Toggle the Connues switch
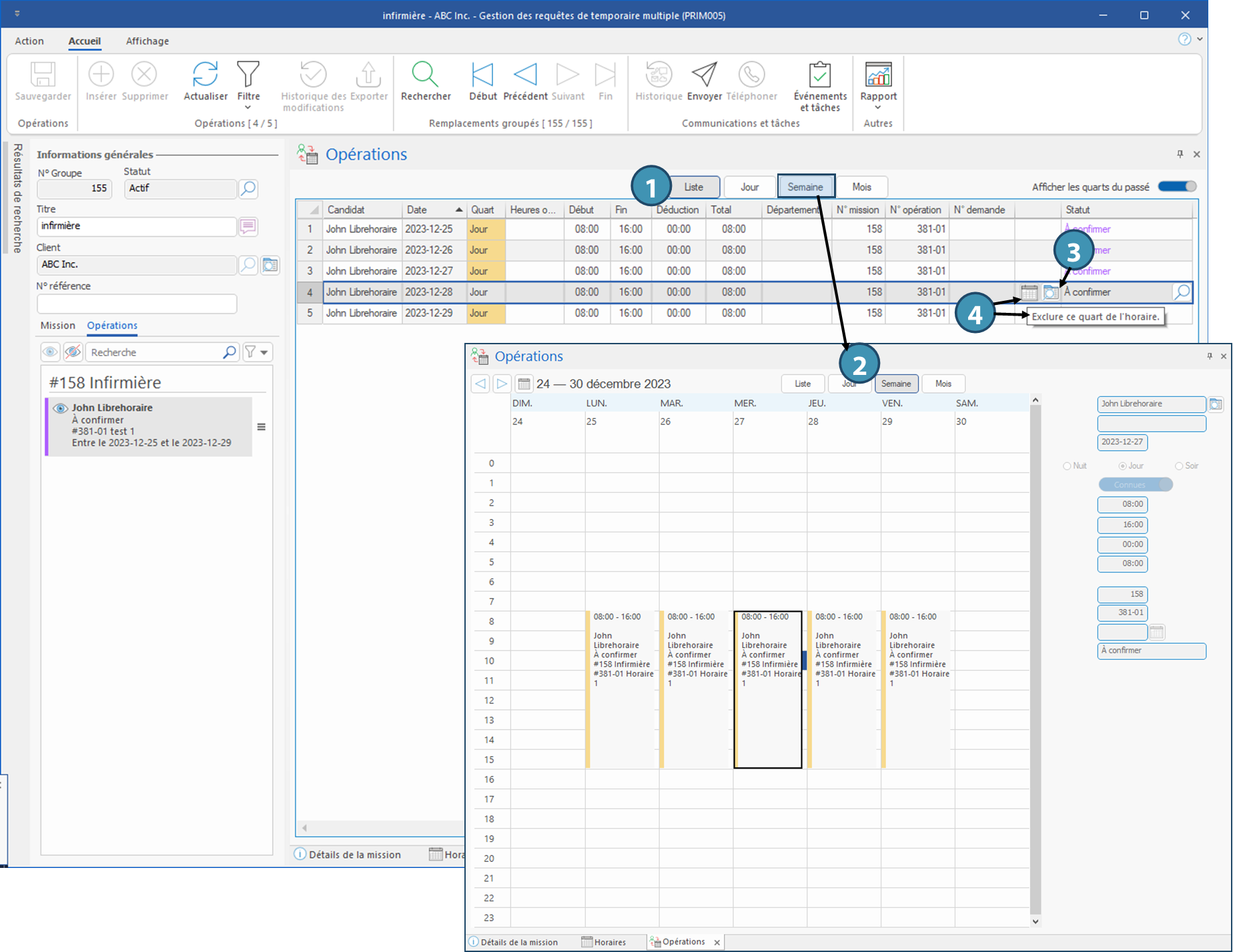Screen dimensions: 1233x952 point(1136,485)
